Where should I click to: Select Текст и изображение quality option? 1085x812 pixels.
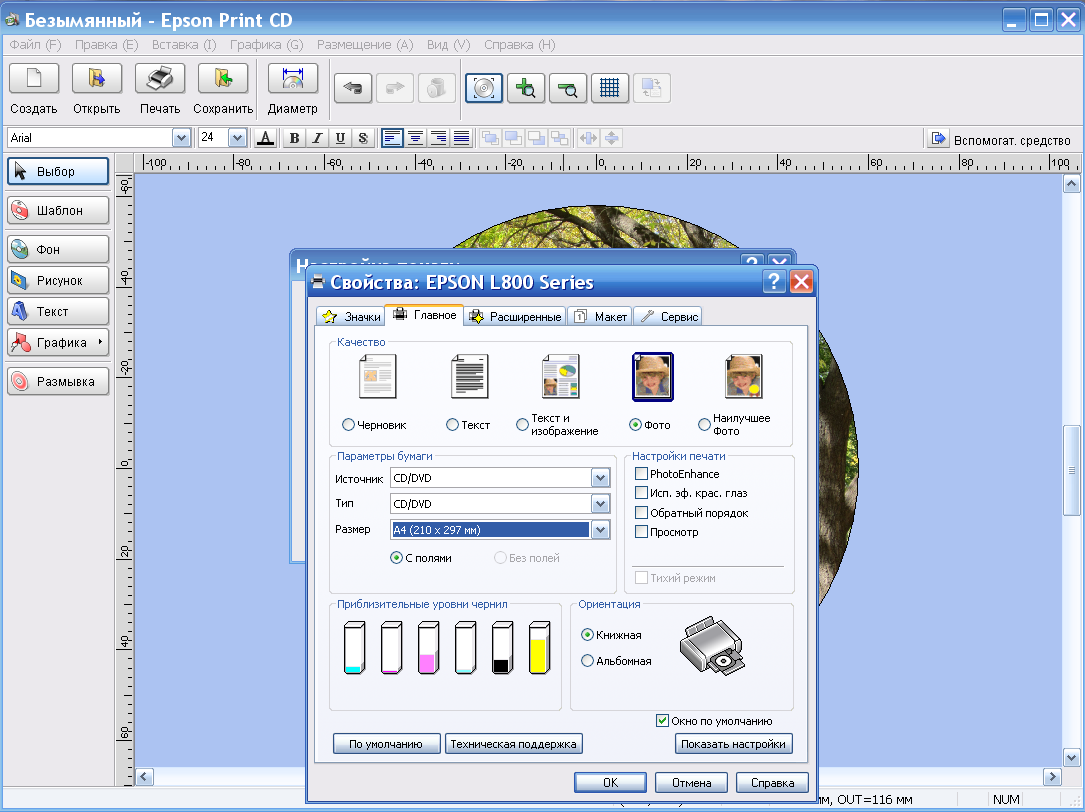click(522, 424)
